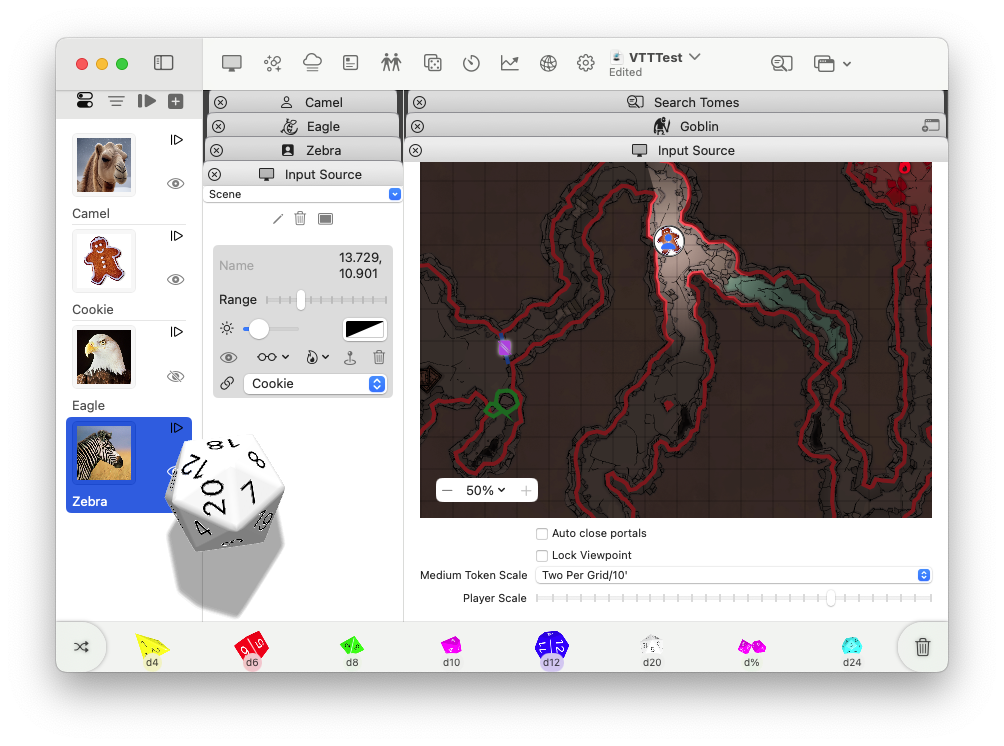Click the flame light-type icon
Screen dimensions: 1004x746
316,357
